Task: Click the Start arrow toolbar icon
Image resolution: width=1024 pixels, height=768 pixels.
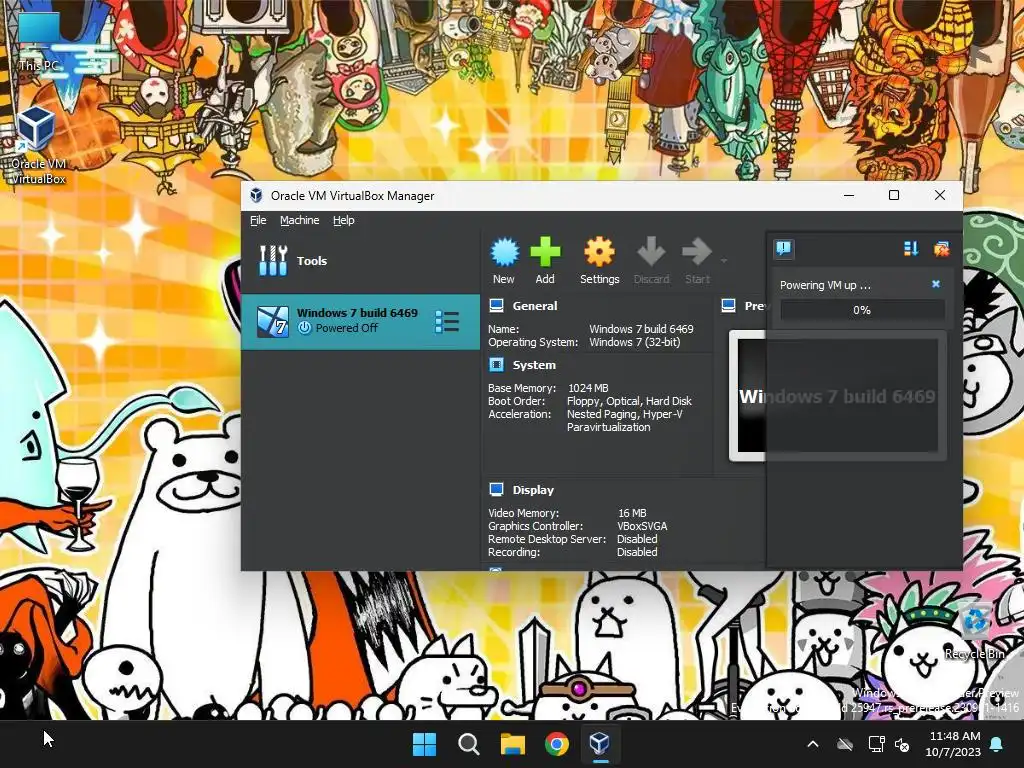Action: [x=697, y=253]
